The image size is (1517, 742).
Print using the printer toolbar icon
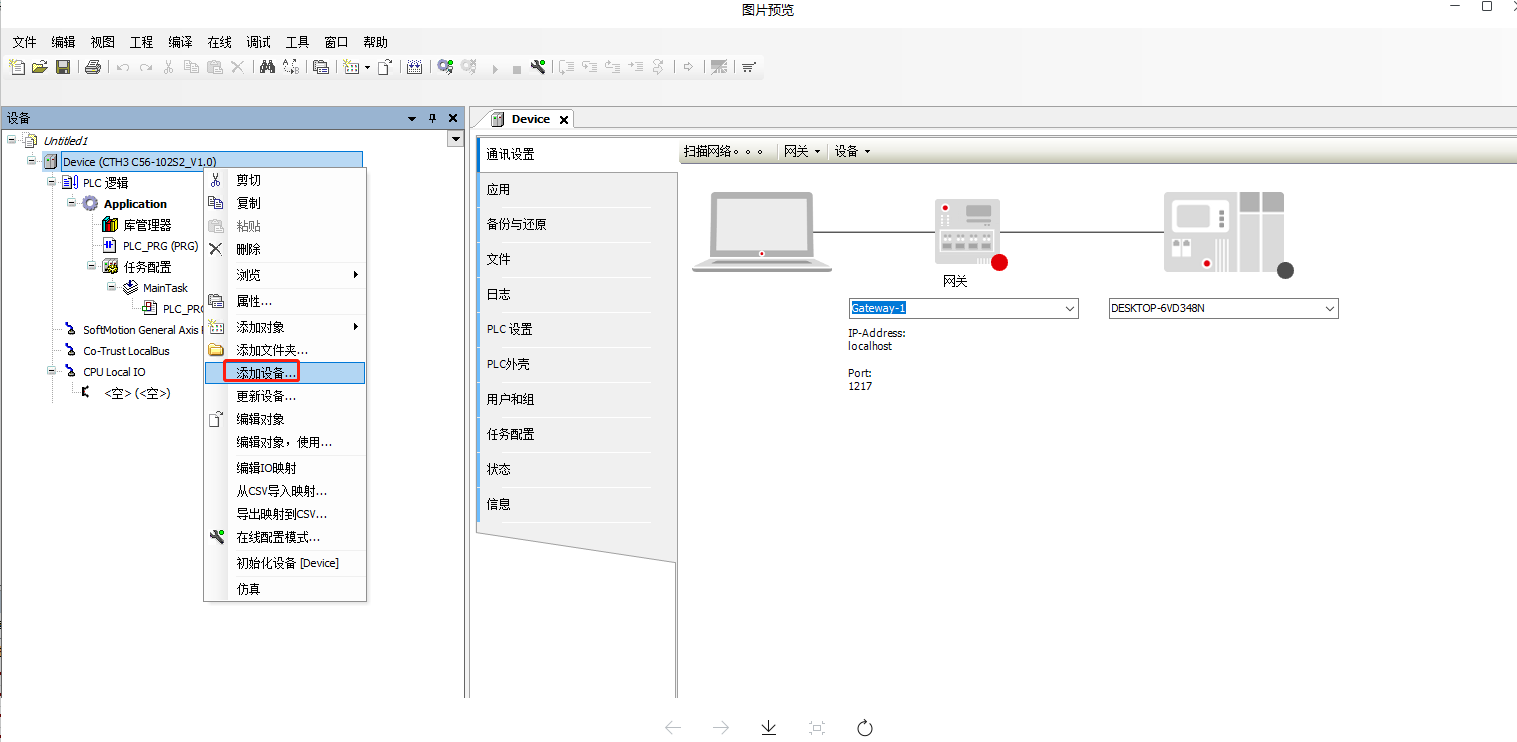92,67
